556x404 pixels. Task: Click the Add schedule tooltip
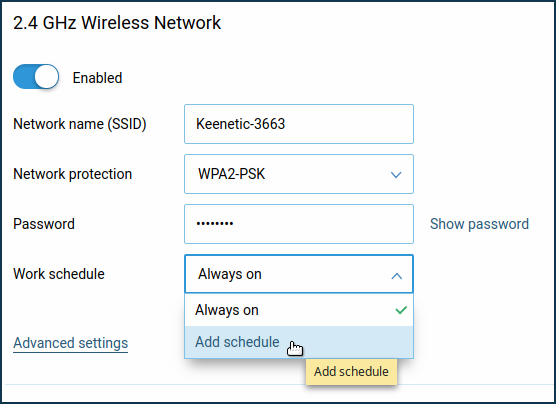pyautogui.click(x=351, y=372)
